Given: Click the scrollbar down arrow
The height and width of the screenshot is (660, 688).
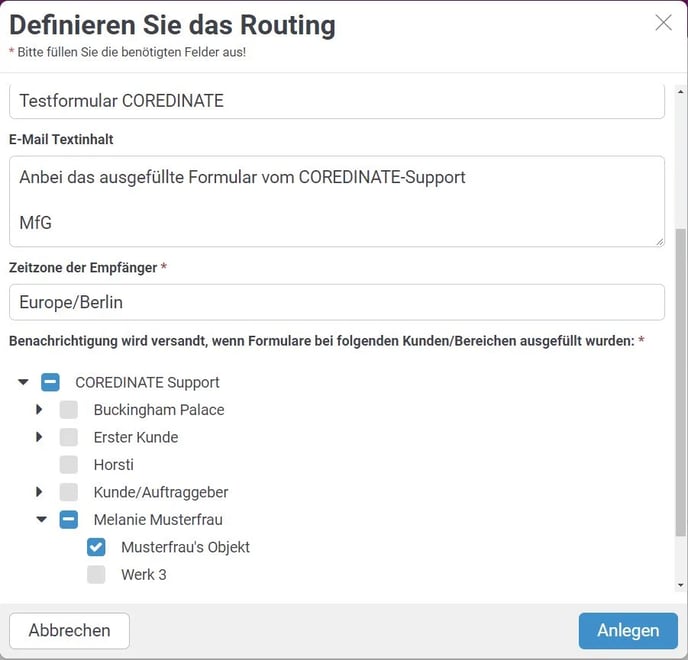Looking at the screenshot, I should coord(681,585).
